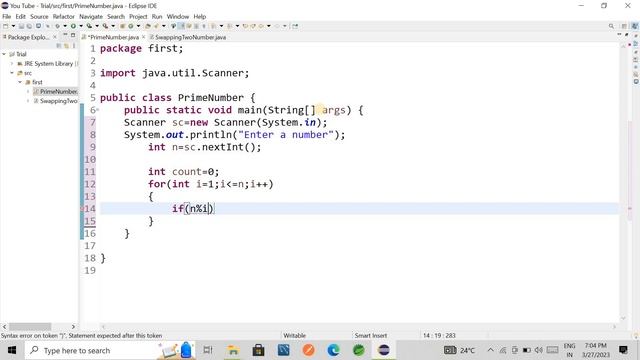This screenshot has width=640, height=360.
Task: Click the ENG language indicator
Action: point(569,346)
